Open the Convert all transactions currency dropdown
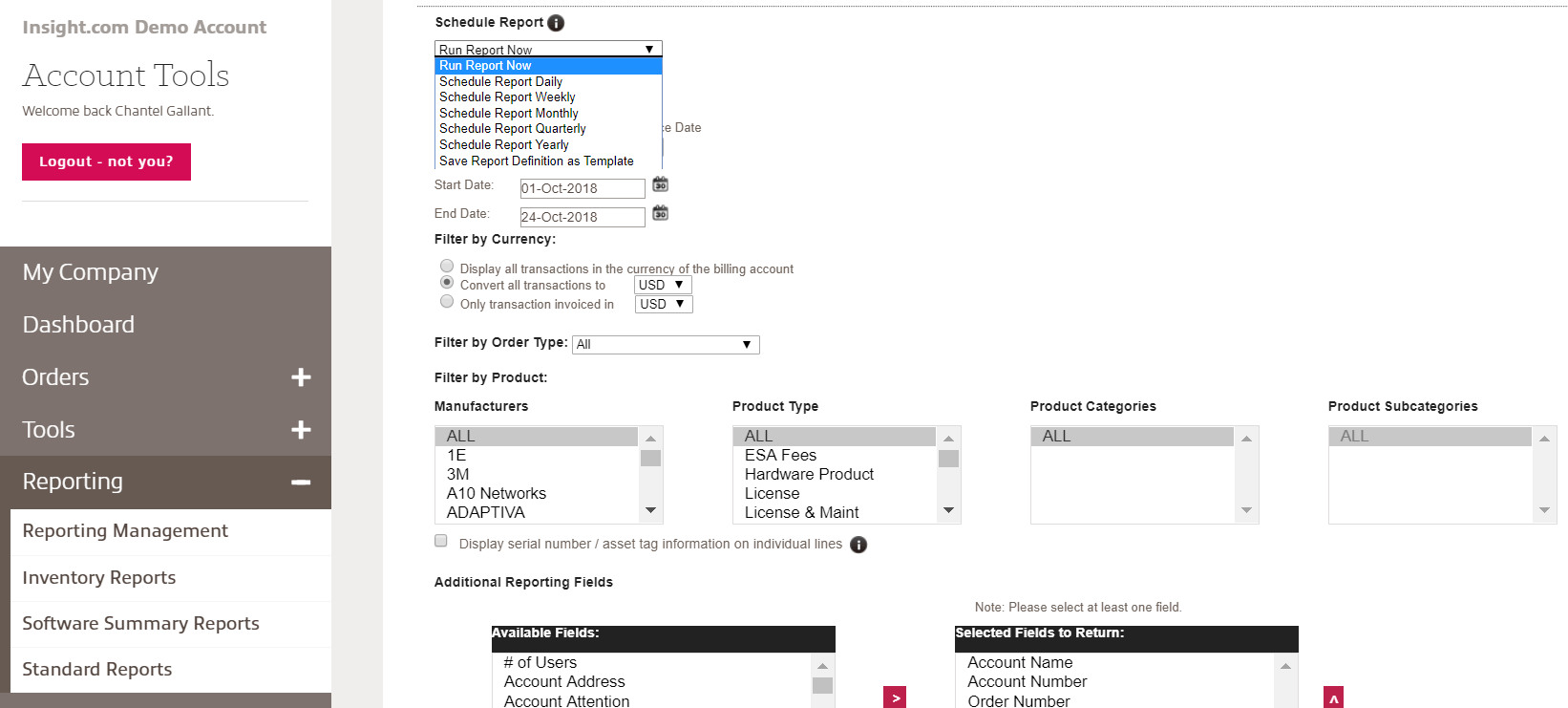Screen dimensions: 1568x708 point(663,285)
